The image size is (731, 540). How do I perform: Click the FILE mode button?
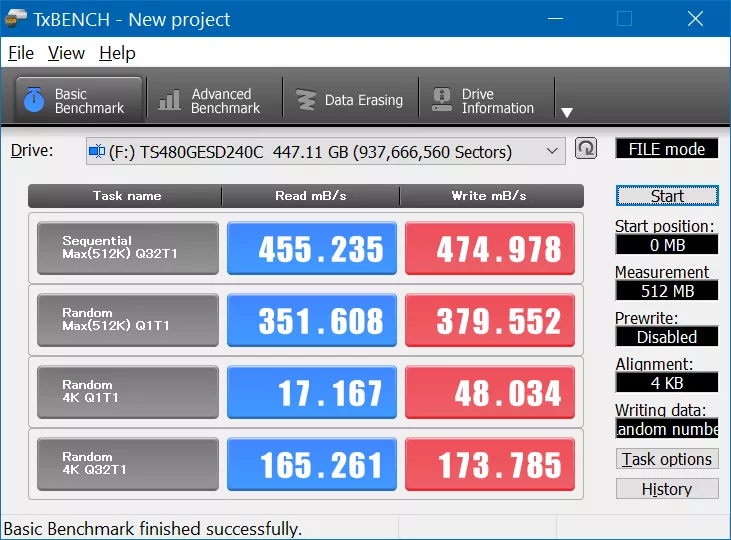click(x=667, y=149)
